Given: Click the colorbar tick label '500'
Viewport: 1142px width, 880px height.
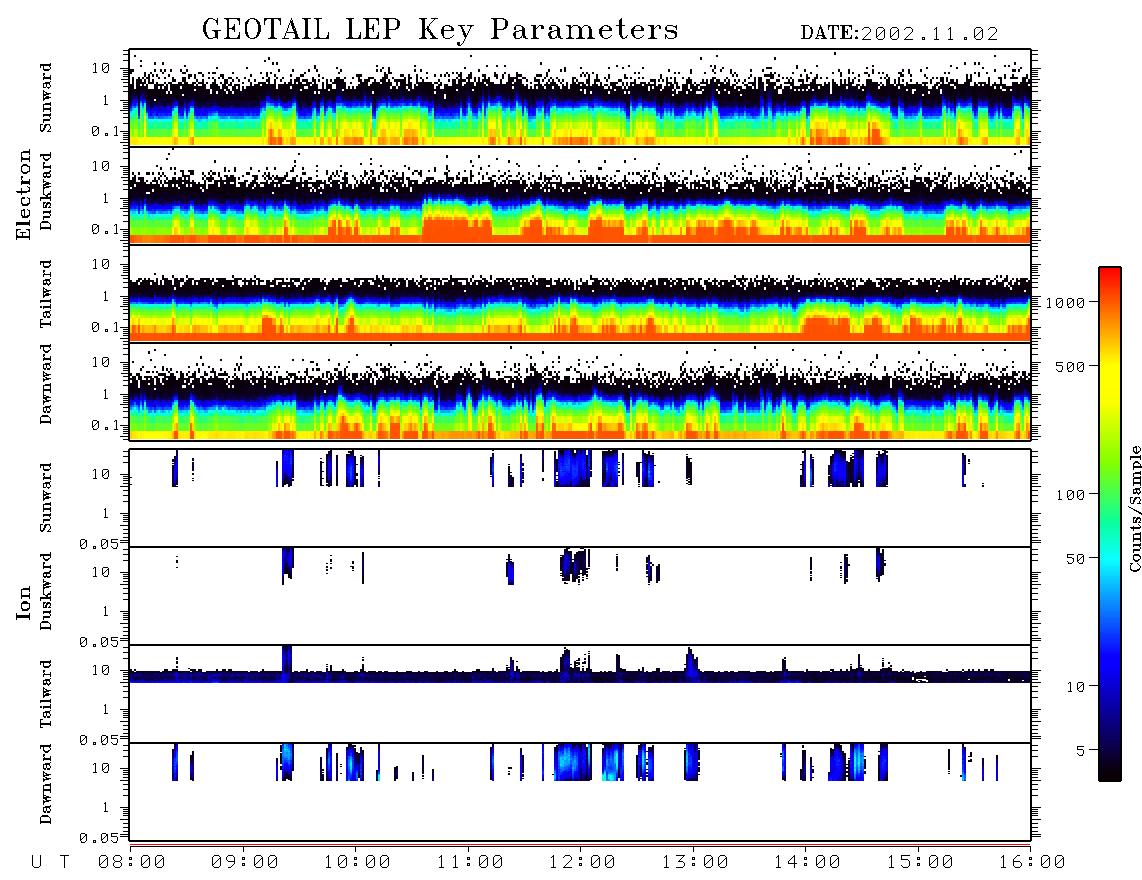Looking at the screenshot, I should tap(1070, 366).
